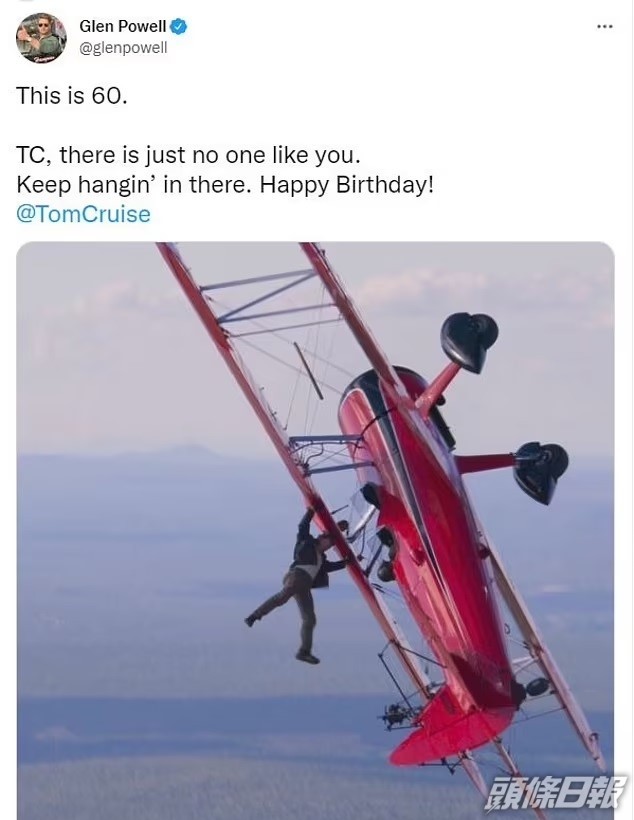
Task: Open the attached red biplane photo
Action: pyautogui.click(x=315, y=530)
